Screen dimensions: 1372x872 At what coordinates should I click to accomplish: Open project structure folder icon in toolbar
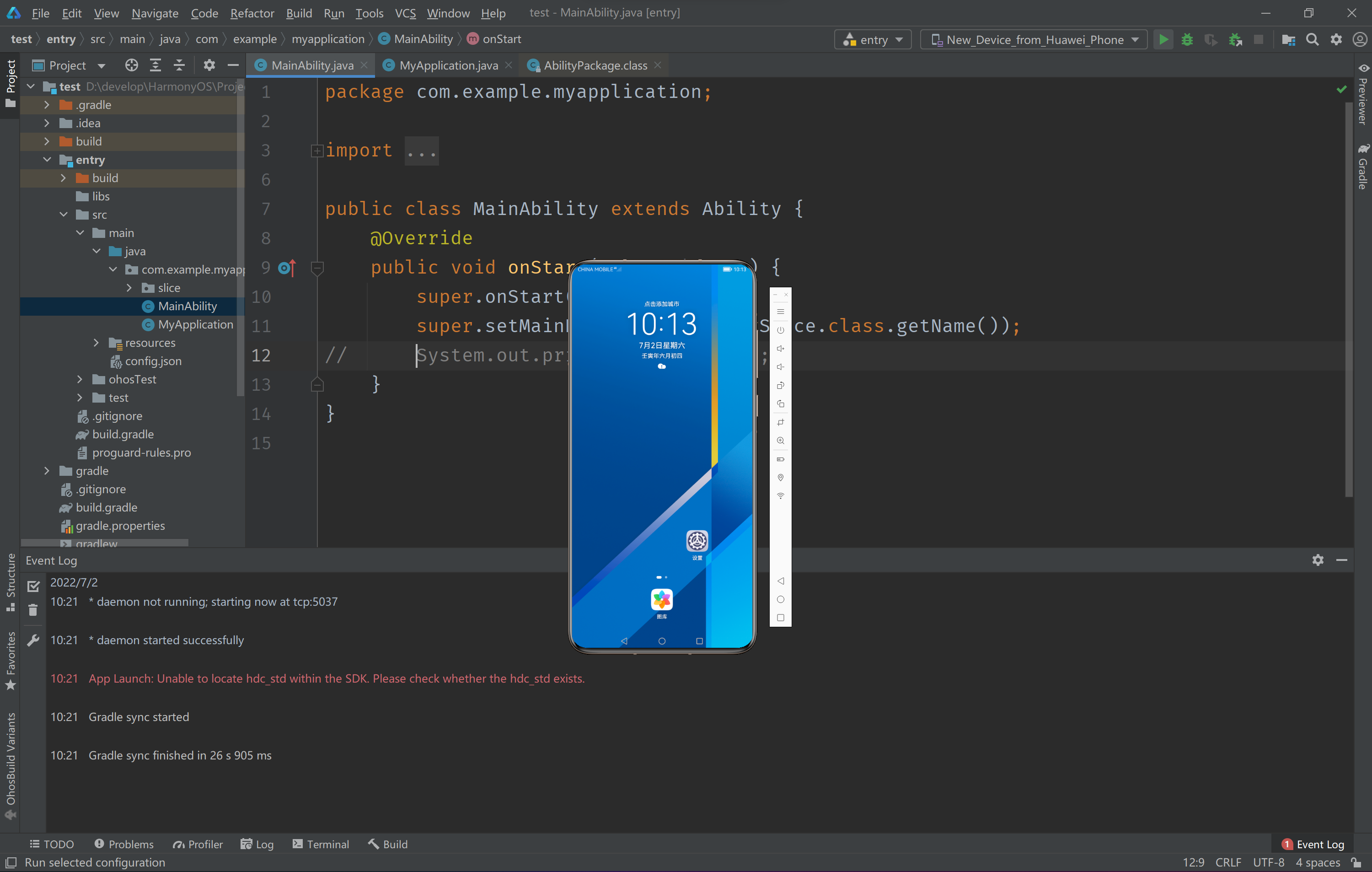[1288, 39]
